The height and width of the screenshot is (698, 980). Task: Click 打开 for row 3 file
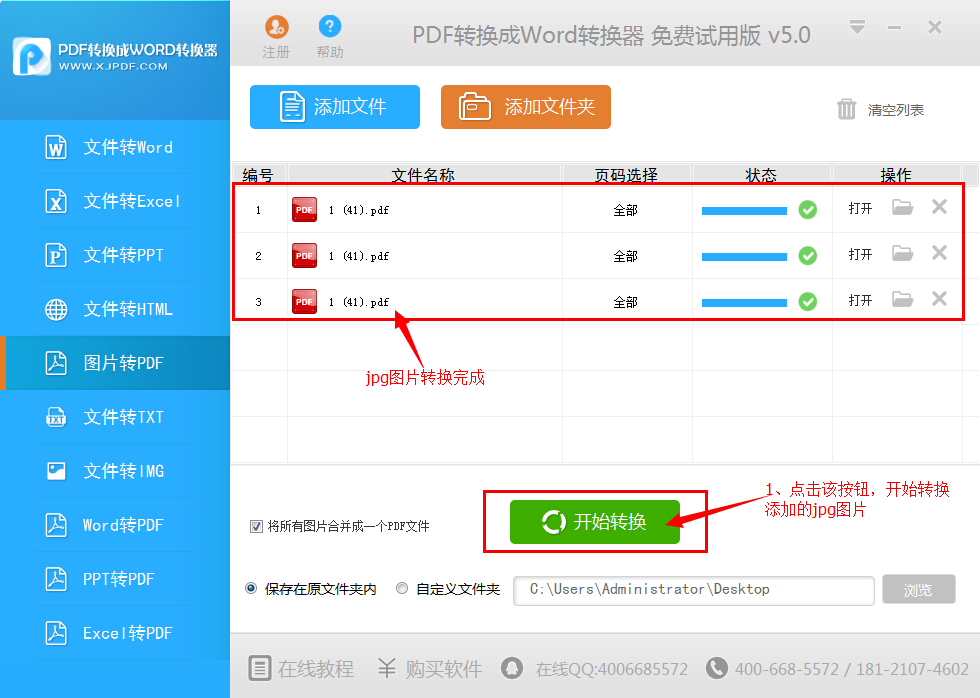click(860, 301)
